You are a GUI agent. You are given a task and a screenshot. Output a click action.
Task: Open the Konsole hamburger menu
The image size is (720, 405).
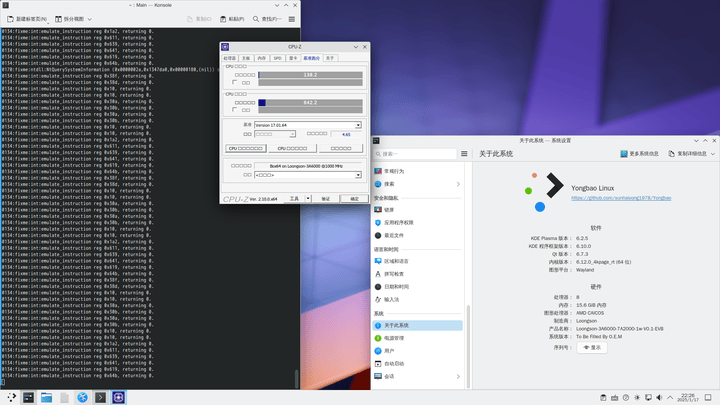(290, 18)
